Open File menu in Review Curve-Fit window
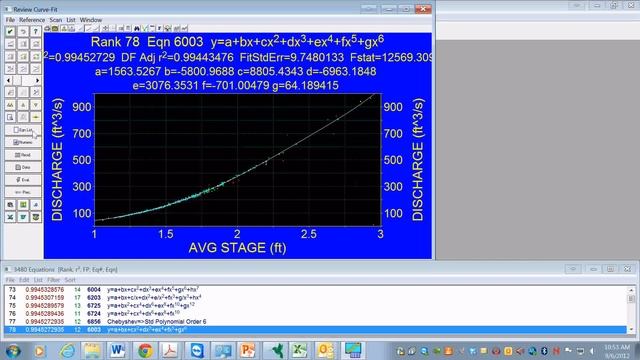The height and width of the screenshot is (360, 640). tap(10, 20)
